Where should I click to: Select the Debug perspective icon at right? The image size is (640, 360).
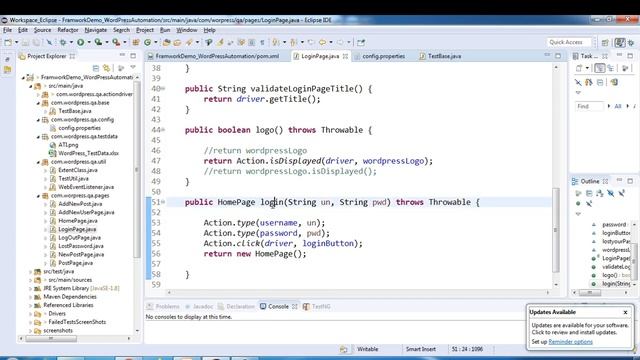coord(631,42)
